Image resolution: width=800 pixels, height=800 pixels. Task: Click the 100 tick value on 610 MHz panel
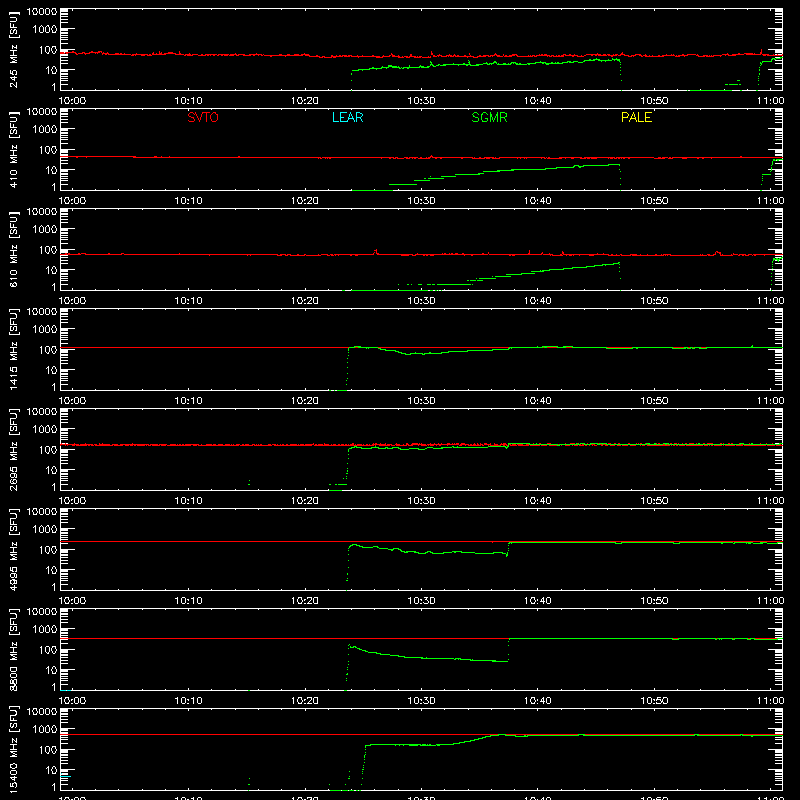click(48, 250)
